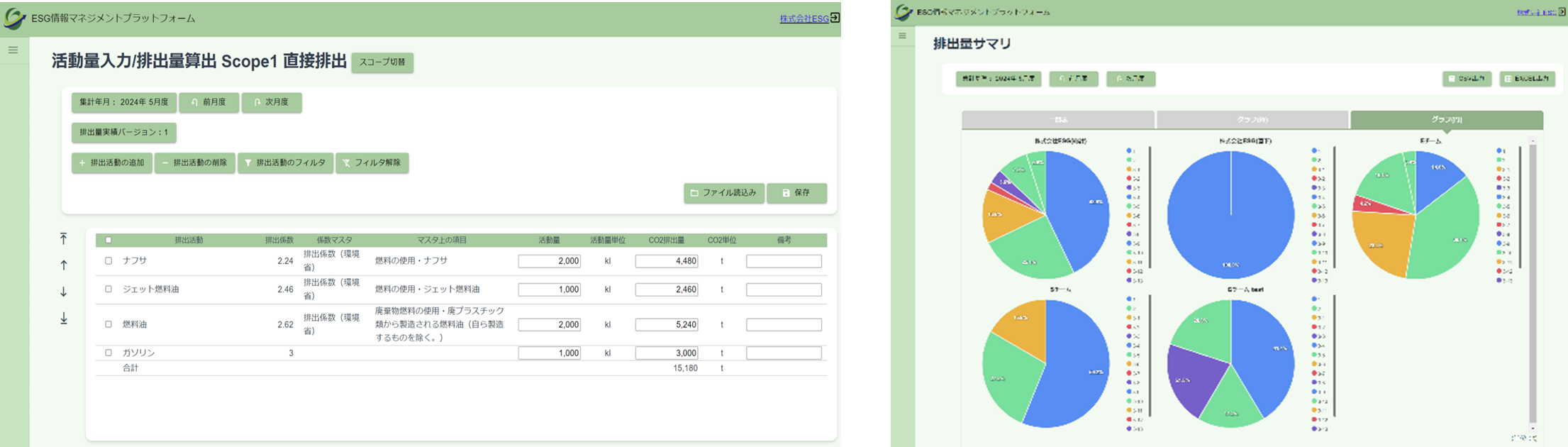
Task: Click vertical scrollbar of pie chart panel
Action: tap(1533, 284)
